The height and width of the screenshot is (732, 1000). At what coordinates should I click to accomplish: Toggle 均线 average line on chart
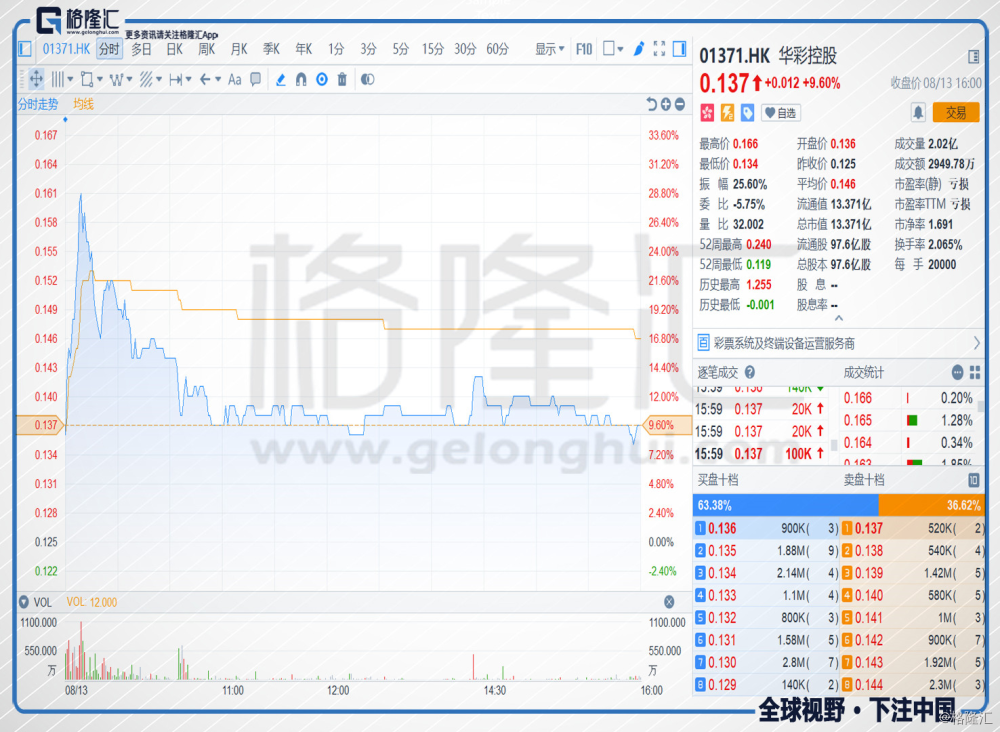coord(83,104)
